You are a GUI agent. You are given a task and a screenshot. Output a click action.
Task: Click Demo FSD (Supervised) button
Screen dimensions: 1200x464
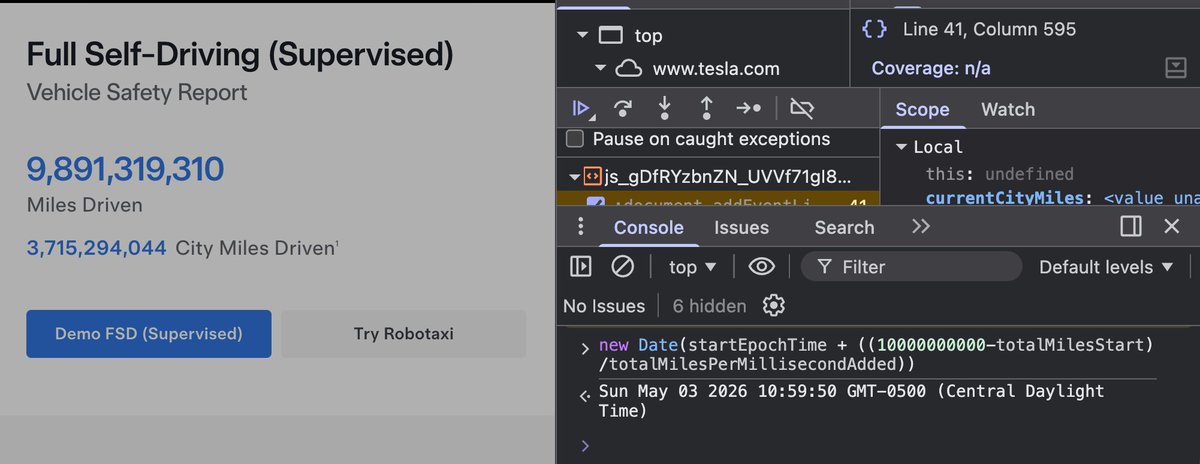click(x=149, y=333)
